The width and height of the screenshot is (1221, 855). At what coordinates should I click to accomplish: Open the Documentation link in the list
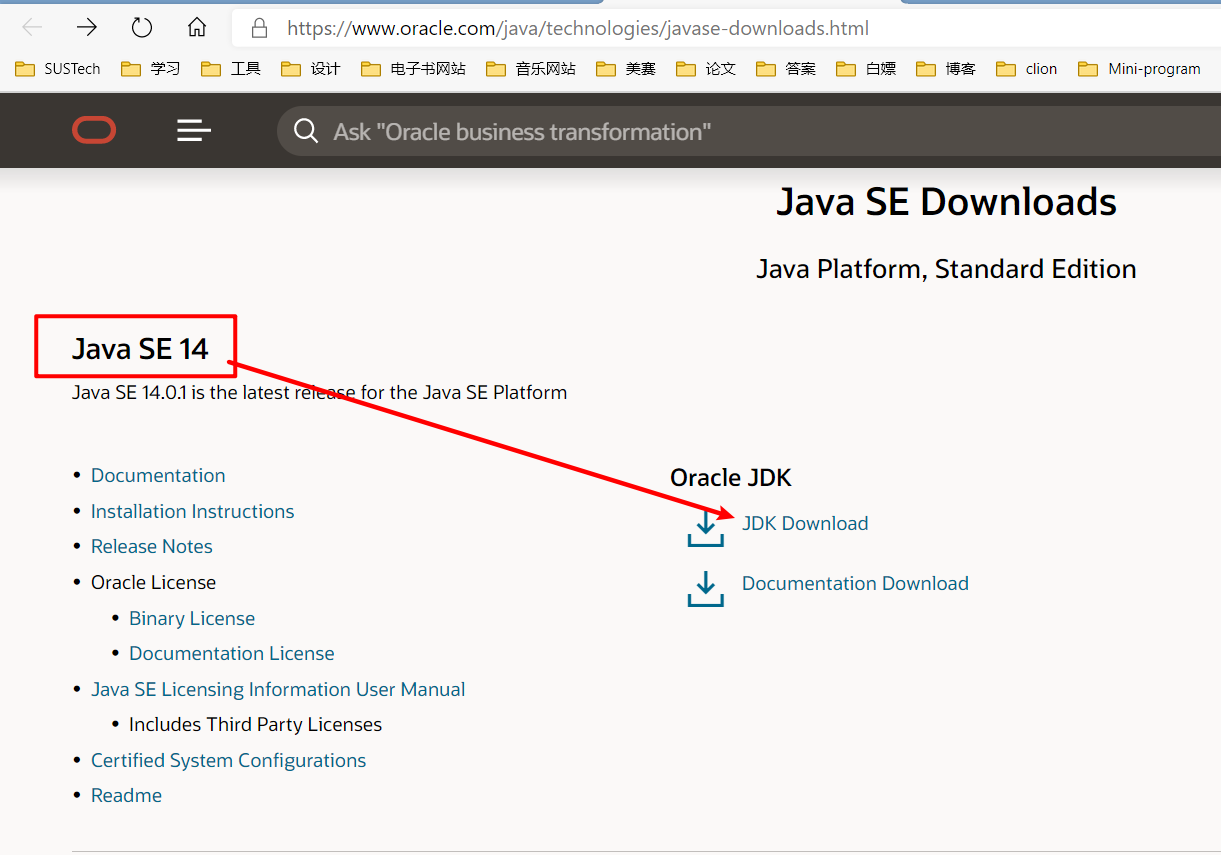tap(158, 475)
